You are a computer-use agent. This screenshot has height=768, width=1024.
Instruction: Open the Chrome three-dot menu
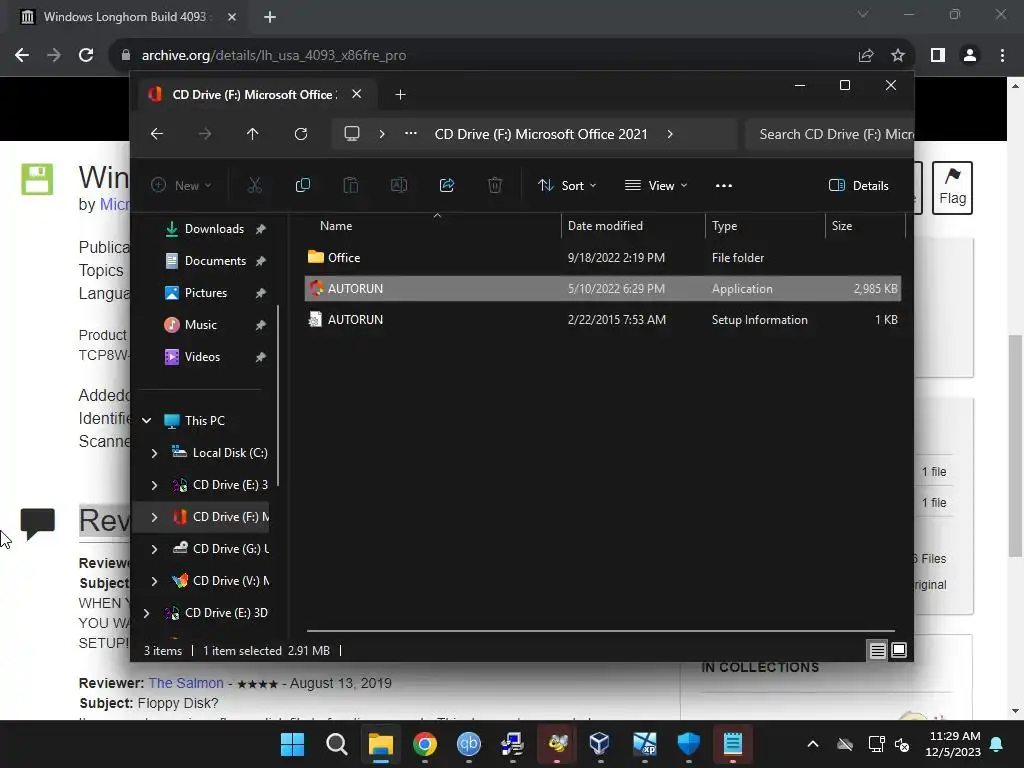(1002, 56)
